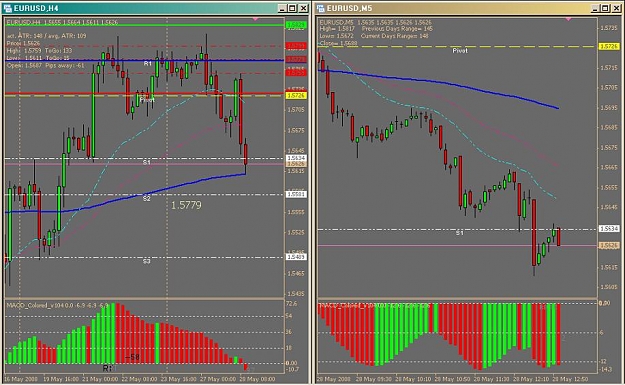This screenshot has width=625, height=385.
Task: Click the 1.5581 S2 price label in H4 chart
Action: coord(296,194)
